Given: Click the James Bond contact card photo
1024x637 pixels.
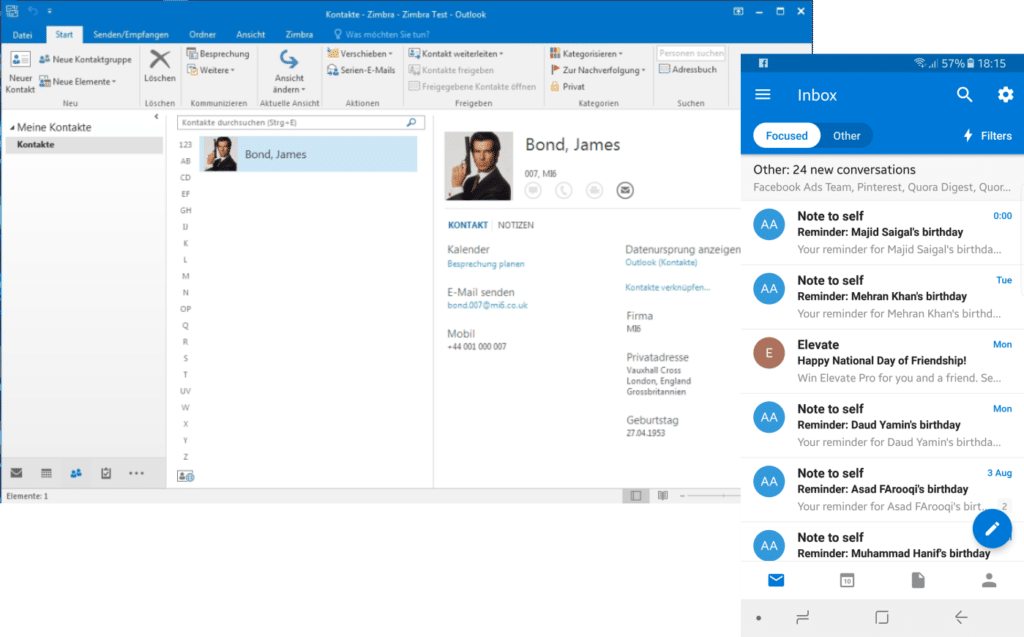Looking at the screenshot, I should pos(479,166).
